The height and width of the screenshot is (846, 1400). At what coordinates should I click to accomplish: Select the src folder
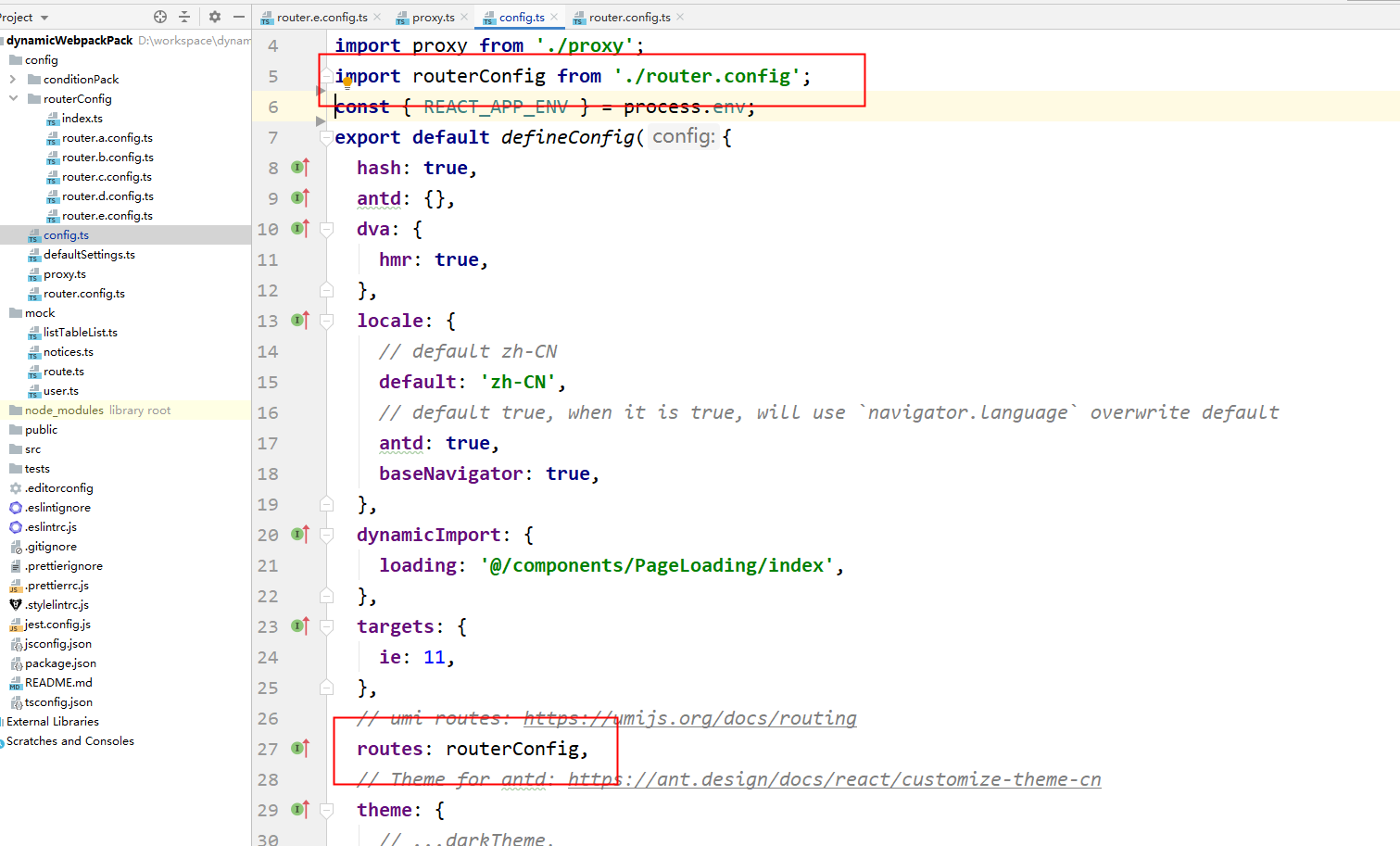pyautogui.click(x=33, y=449)
